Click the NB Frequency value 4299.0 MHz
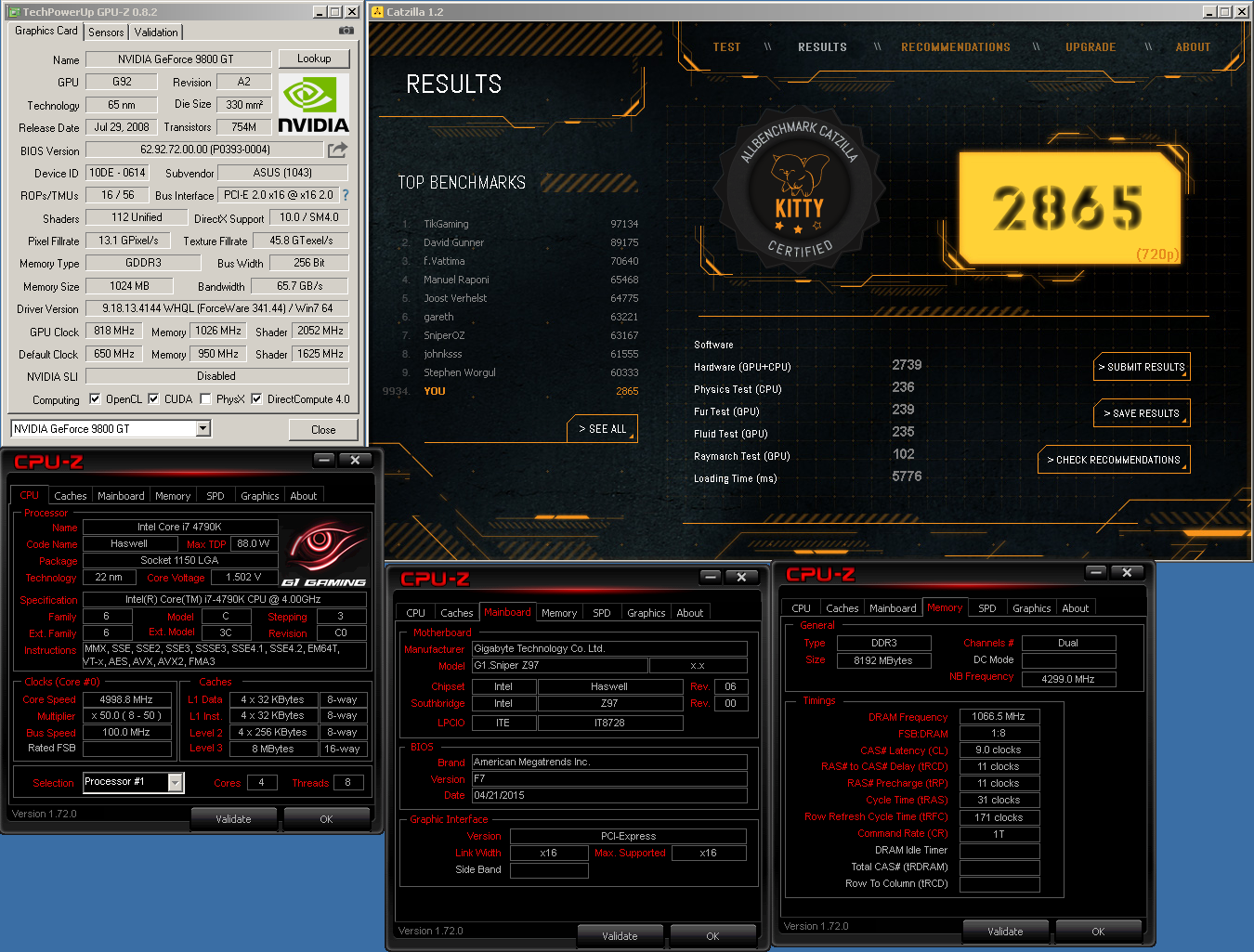 coord(1068,679)
